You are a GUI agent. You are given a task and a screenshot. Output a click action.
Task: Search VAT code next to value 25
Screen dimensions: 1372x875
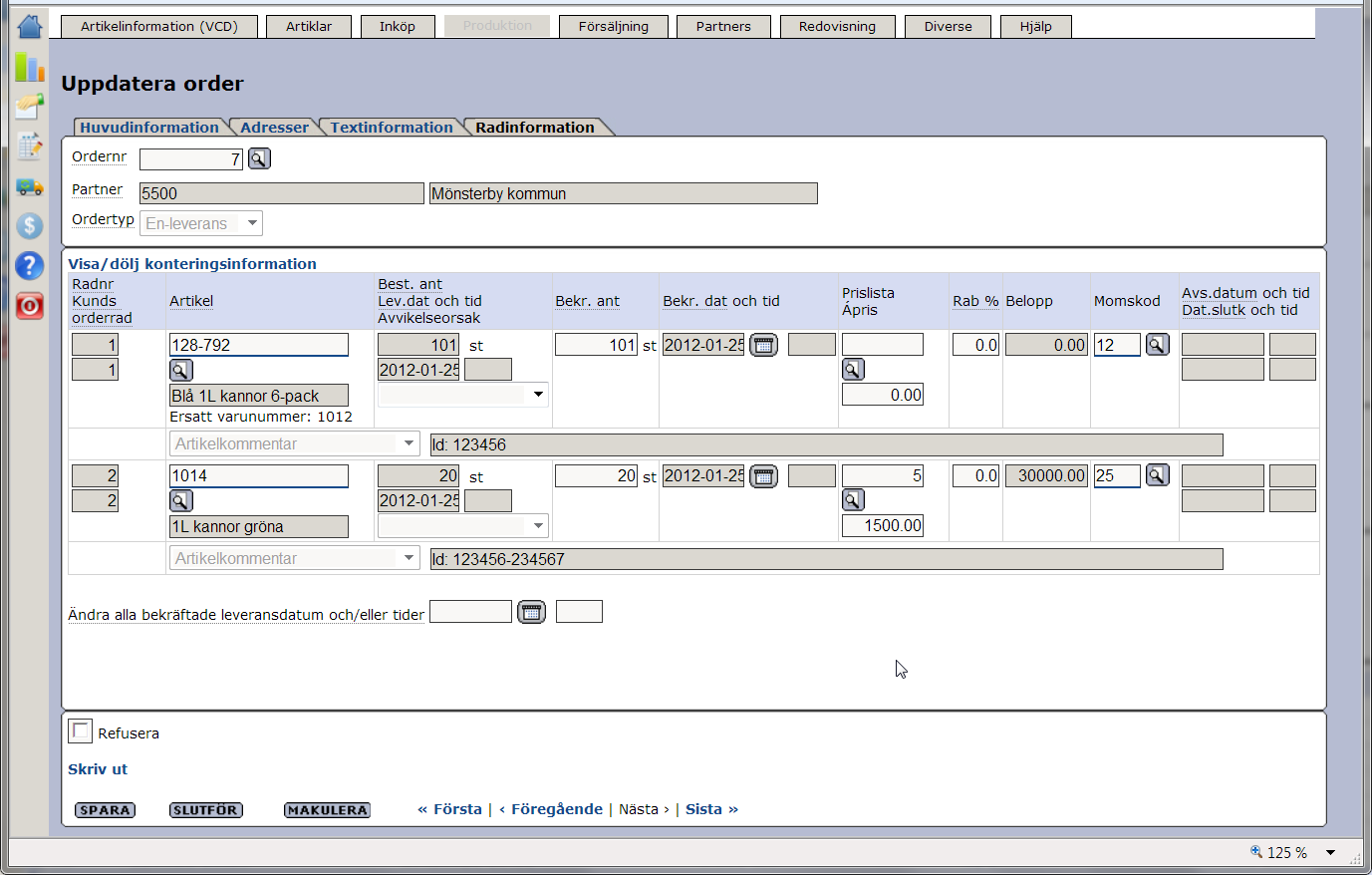coord(1157,475)
